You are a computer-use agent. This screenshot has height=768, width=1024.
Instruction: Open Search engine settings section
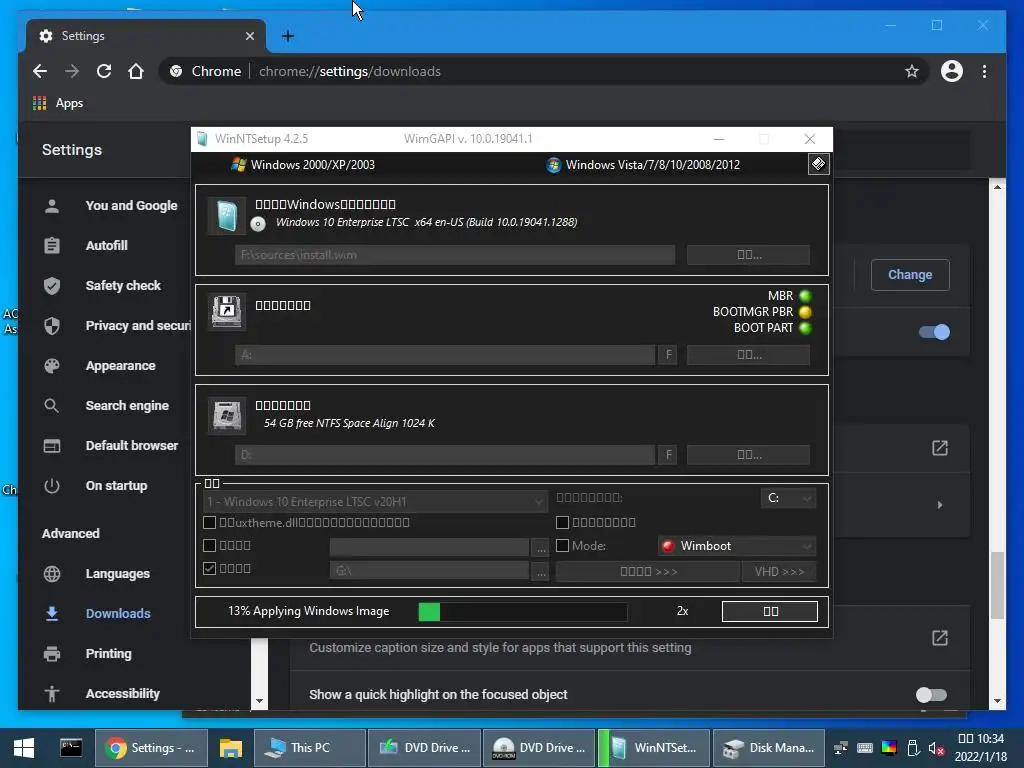(127, 406)
